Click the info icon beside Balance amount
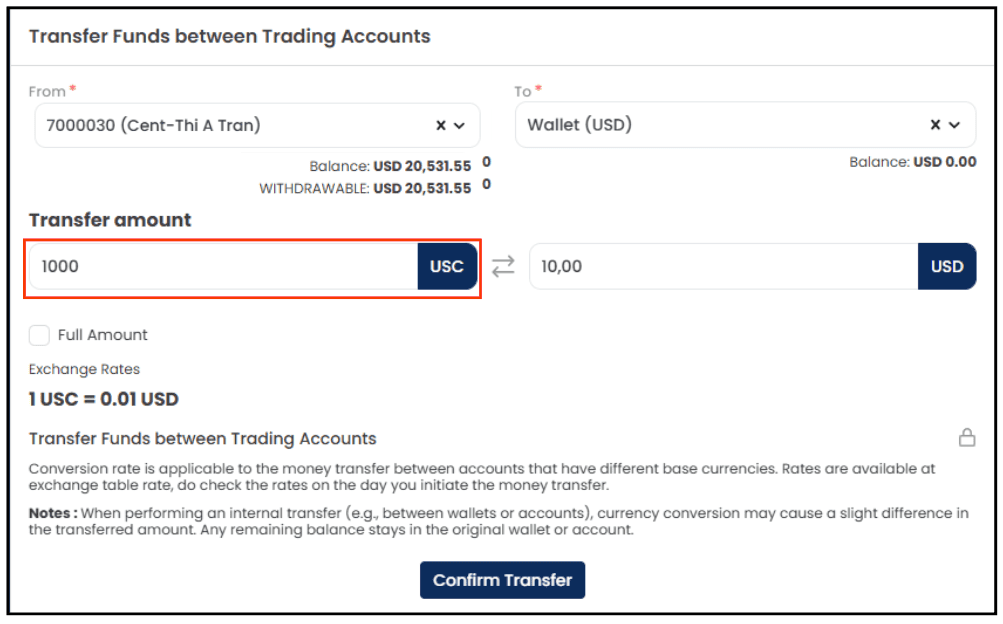1003x624 pixels. 487,162
